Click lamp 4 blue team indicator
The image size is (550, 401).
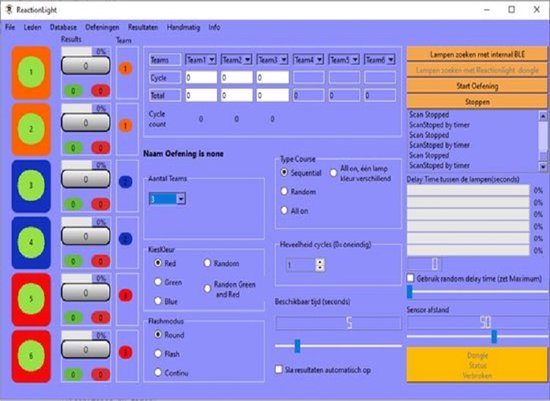coord(126,239)
